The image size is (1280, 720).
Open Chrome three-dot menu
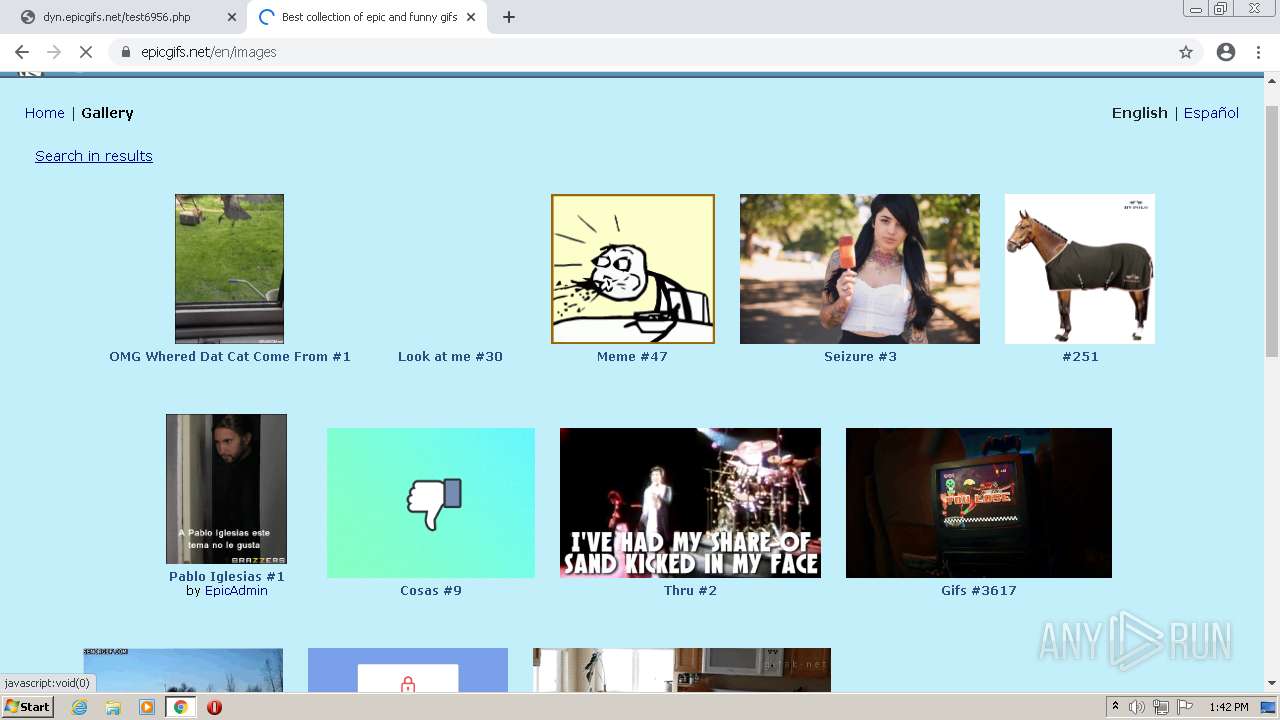coord(1259,52)
